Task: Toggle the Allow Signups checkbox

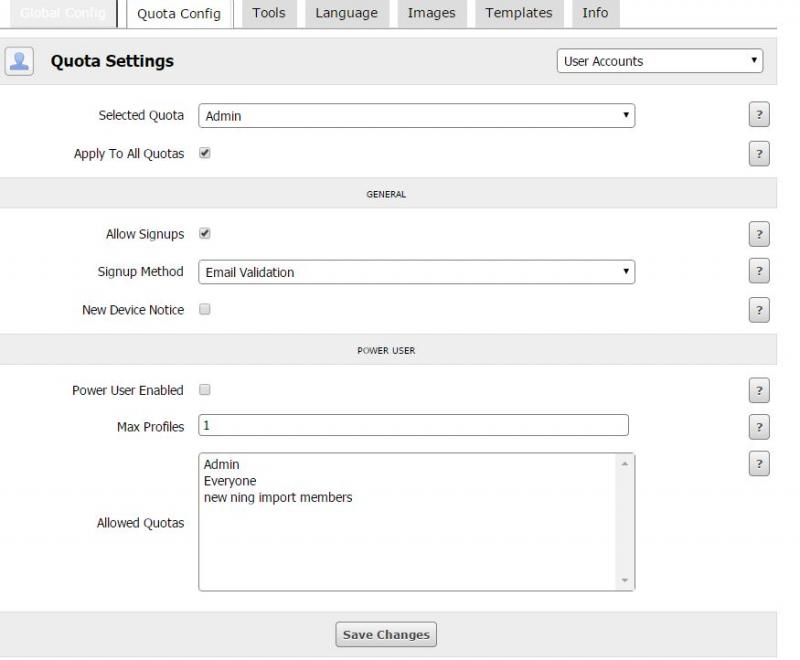Action: click(205, 234)
